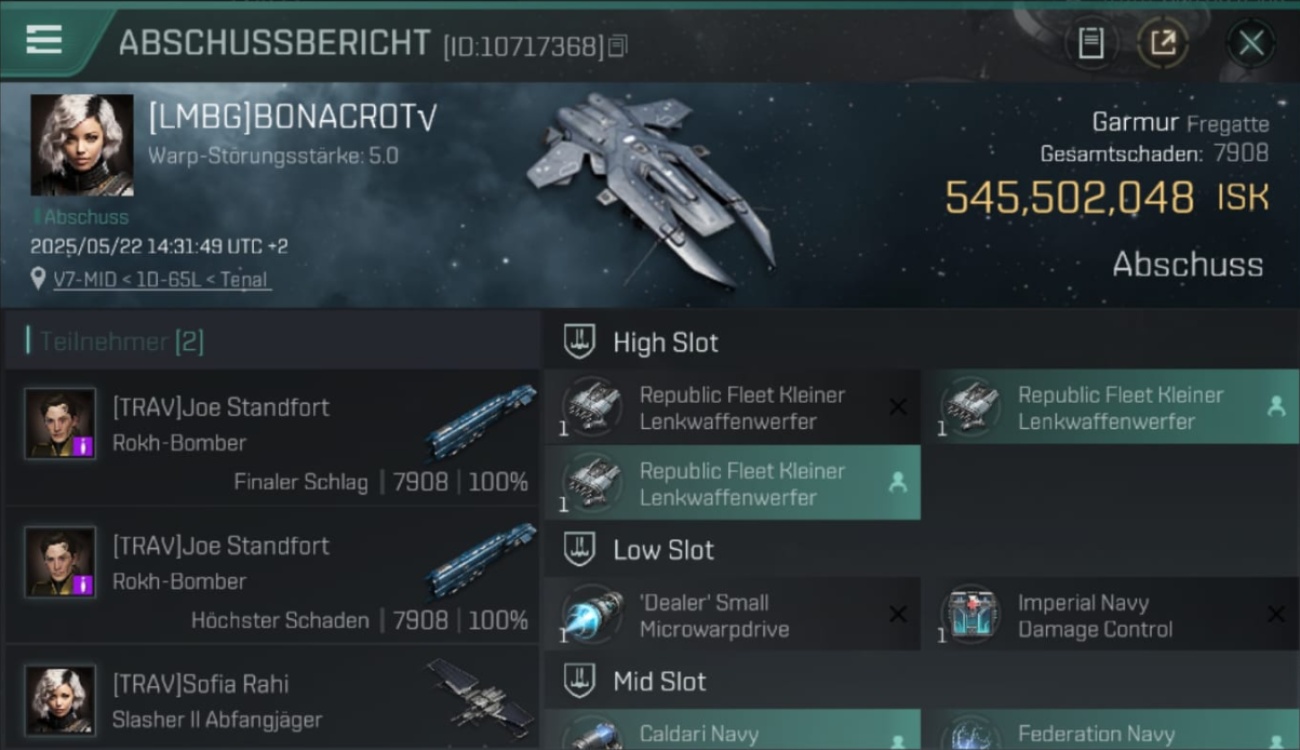Close the Abschussbericht window
1300x750 pixels.
pyautogui.click(x=1251, y=43)
